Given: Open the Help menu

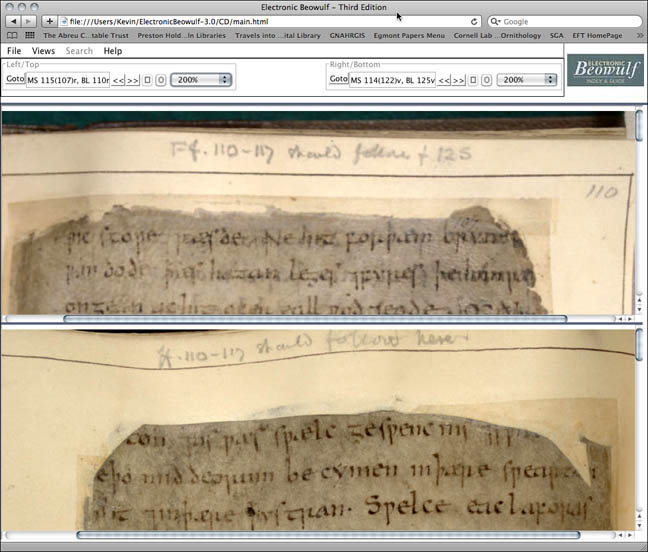Looking at the screenshot, I should [113, 51].
